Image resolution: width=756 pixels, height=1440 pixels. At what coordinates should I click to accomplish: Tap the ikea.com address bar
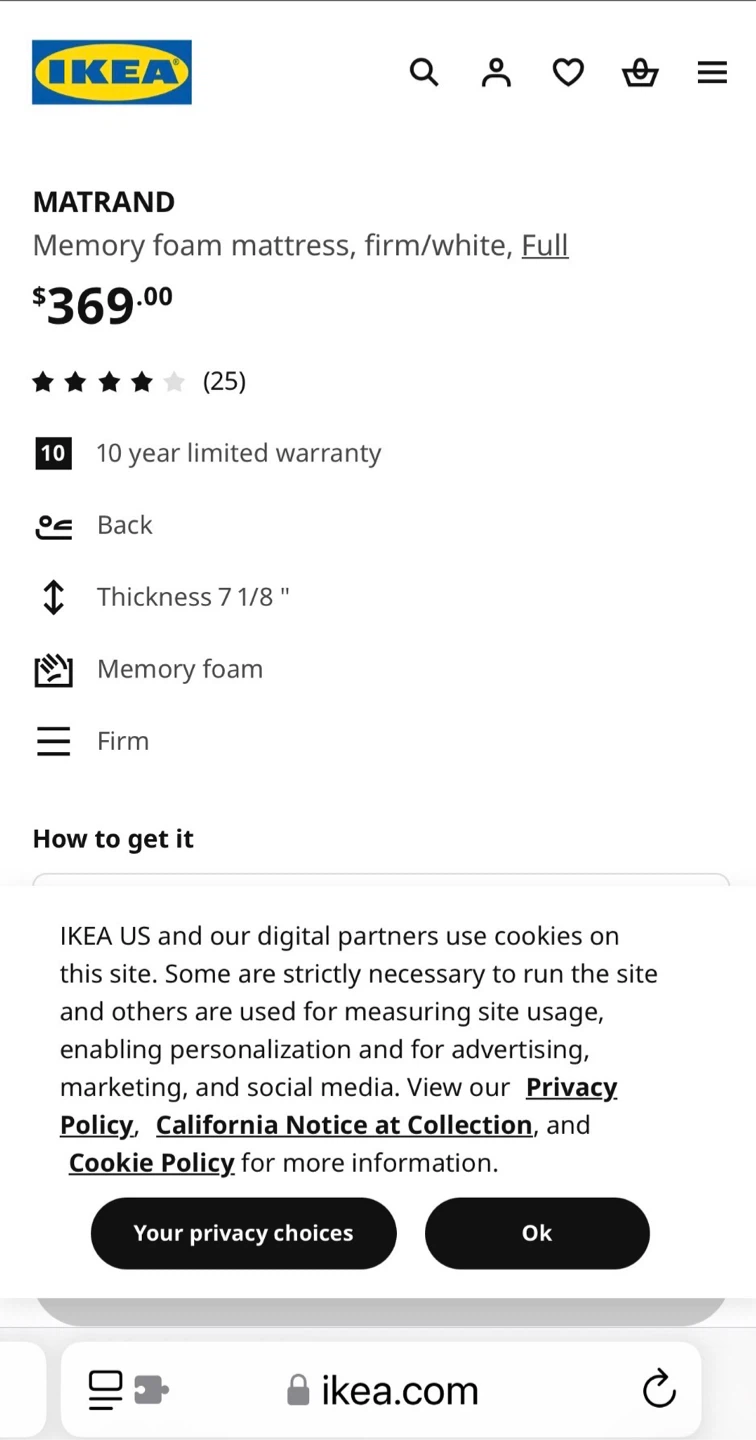398,1389
